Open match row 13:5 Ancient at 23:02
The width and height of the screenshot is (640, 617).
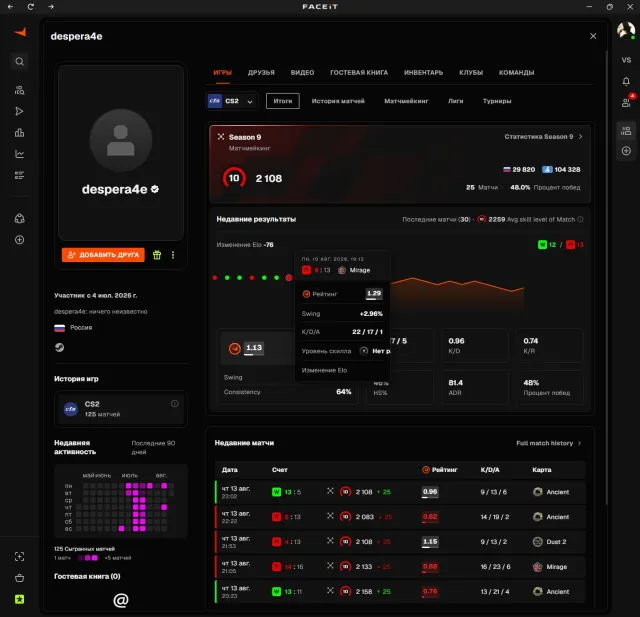pyautogui.click(x=400, y=492)
